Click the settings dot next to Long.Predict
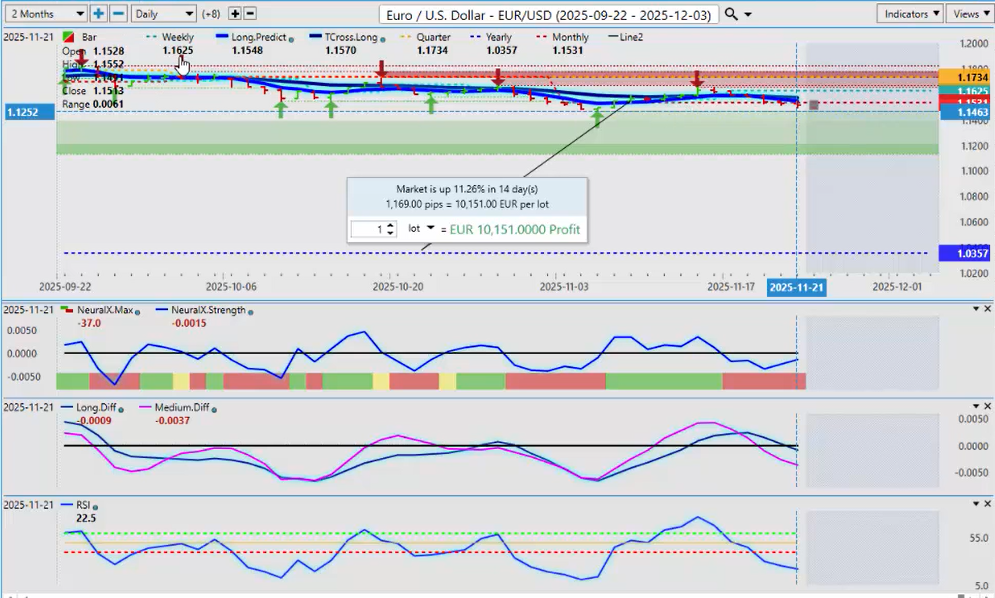This screenshot has width=995, height=598. 288,38
